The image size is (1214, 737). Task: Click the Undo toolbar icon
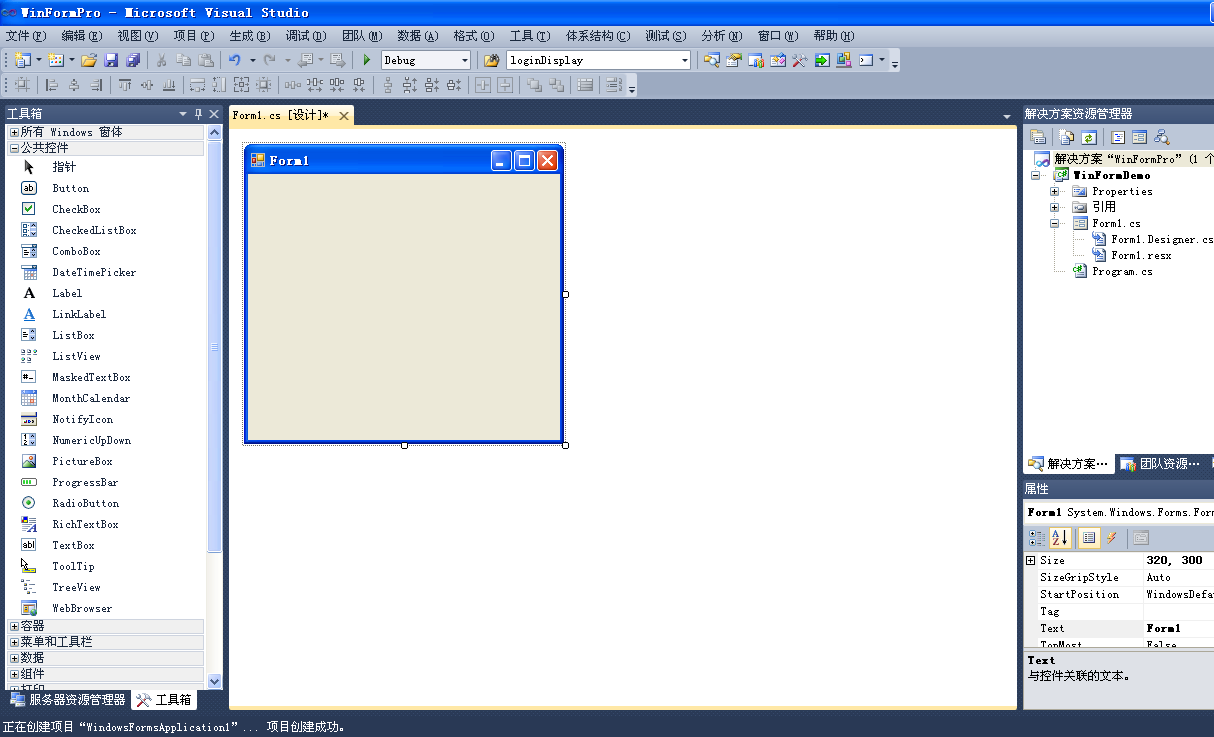point(234,60)
